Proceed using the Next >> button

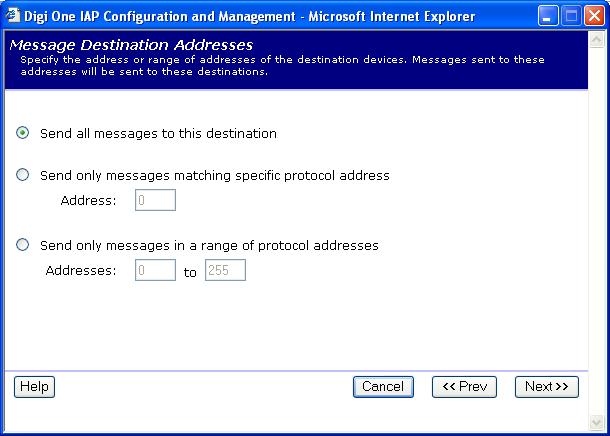[x=547, y=387]
